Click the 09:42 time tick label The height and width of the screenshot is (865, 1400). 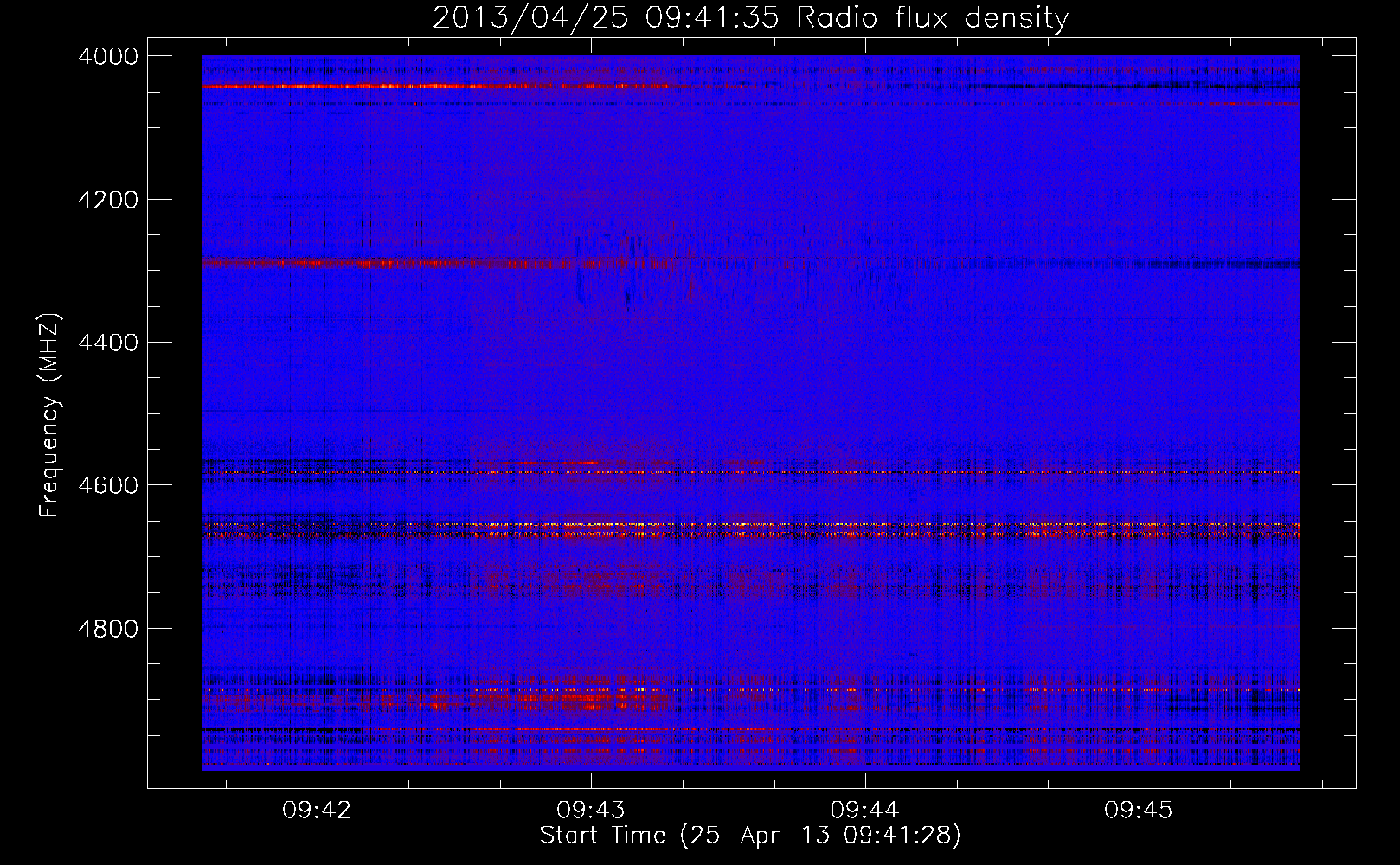[317, 811]
